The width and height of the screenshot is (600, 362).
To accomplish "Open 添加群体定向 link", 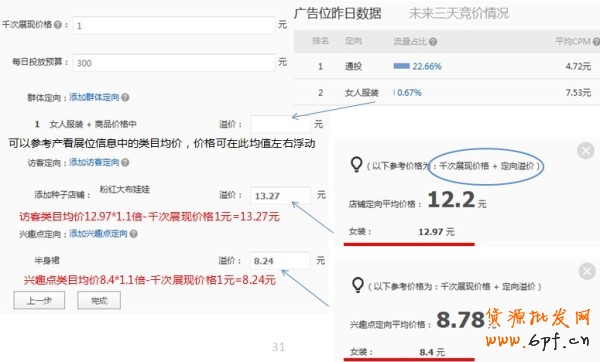I will pyautogui.click(x=94, y=97).
